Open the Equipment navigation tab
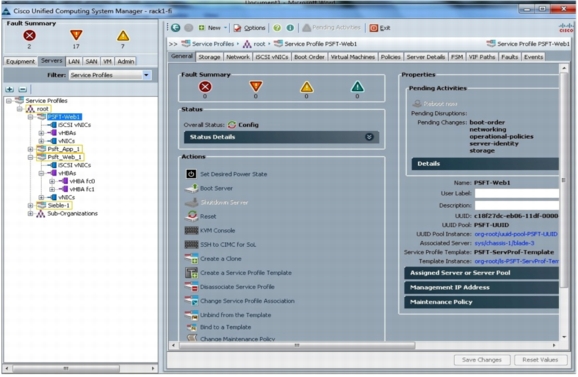The width and height of the screenshot is (578, 377). [20, 62]
